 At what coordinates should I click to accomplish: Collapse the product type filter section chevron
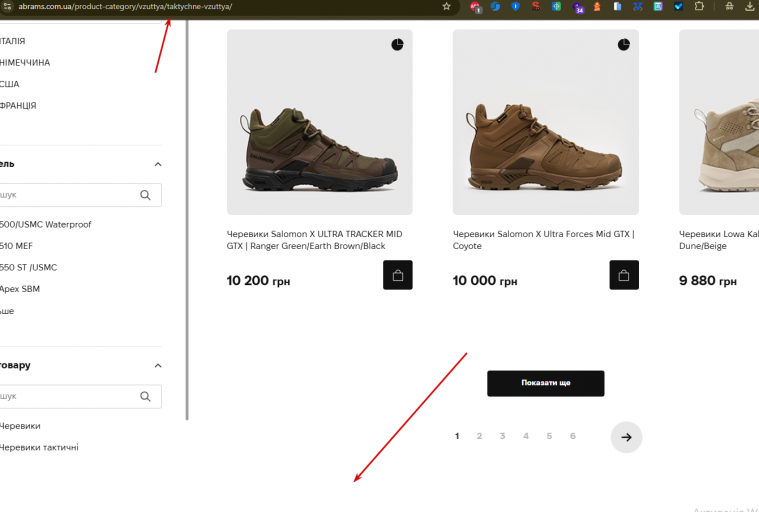coord(158,365)
